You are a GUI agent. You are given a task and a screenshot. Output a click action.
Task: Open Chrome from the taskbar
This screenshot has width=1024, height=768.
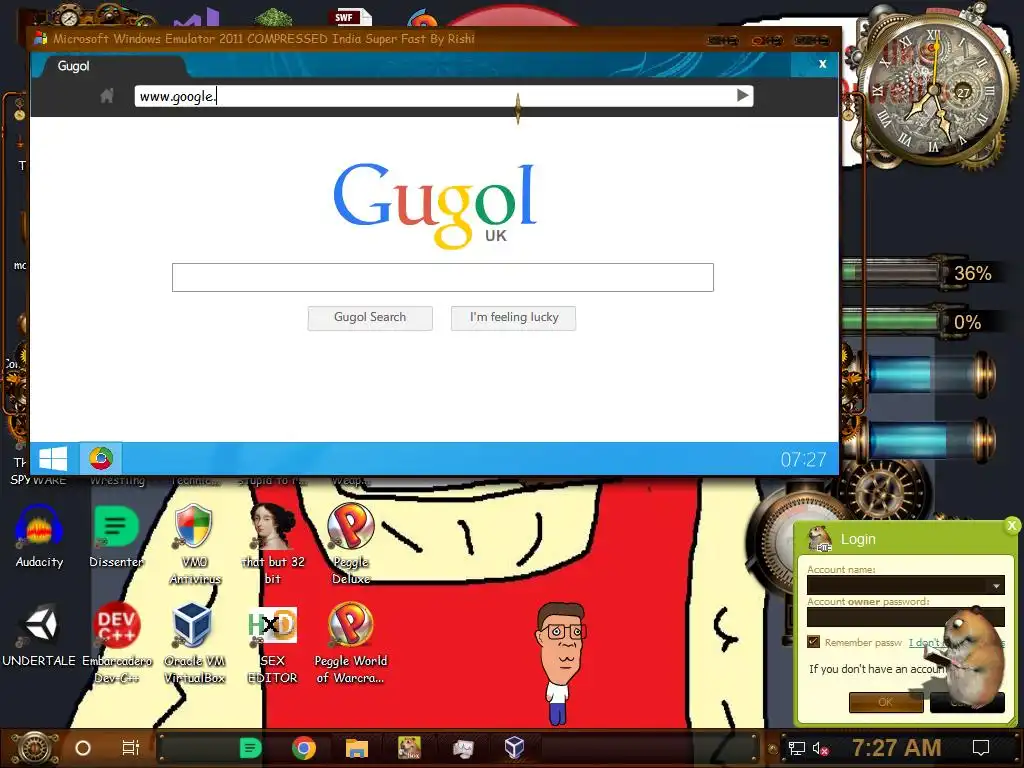pos(304,748)
